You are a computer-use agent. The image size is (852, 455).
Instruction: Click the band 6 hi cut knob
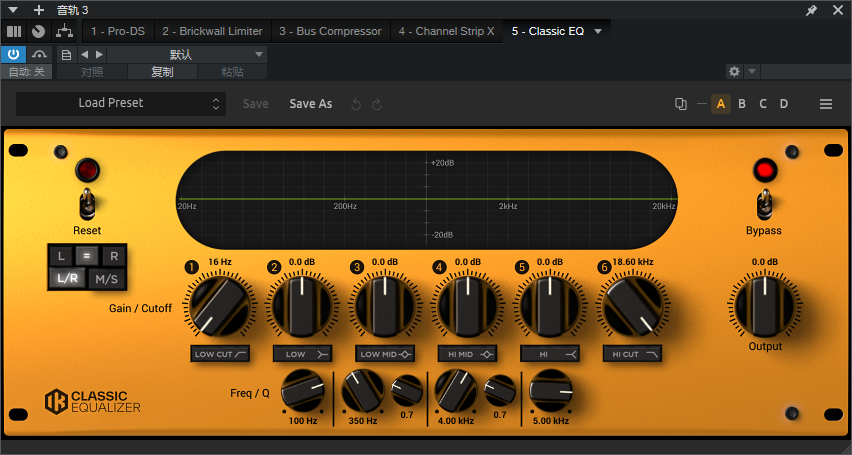point(632,306)
